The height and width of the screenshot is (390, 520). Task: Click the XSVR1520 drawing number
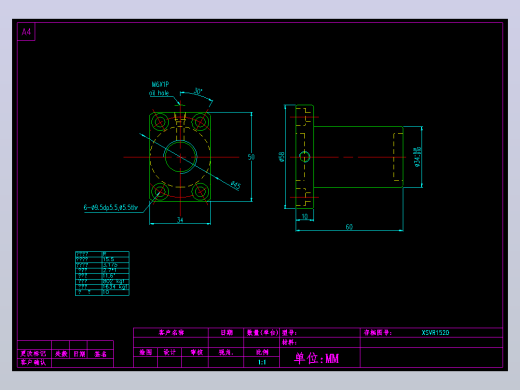click(x=435, y=332)
